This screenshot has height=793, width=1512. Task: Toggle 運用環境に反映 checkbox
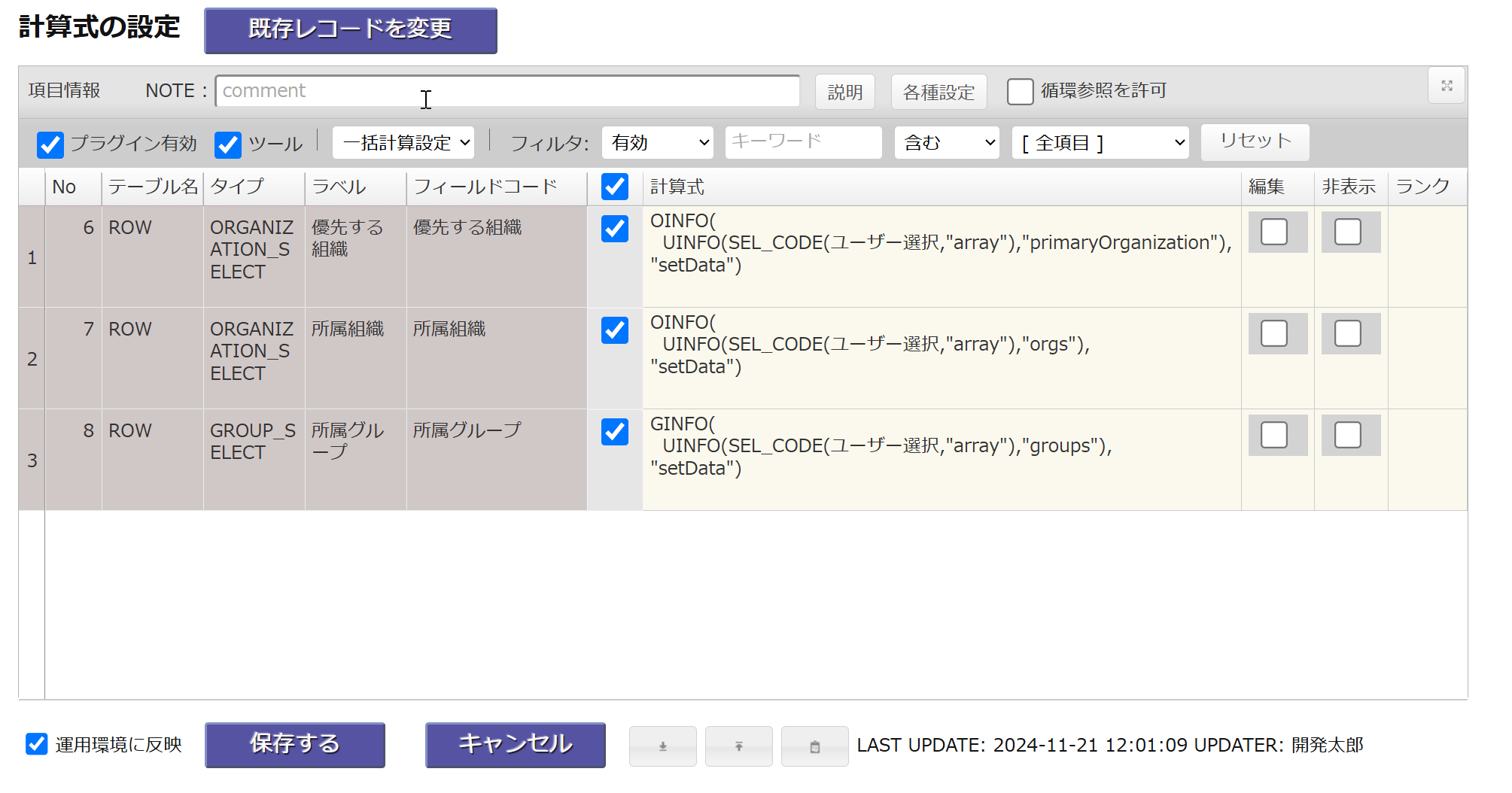pos(37,744)
